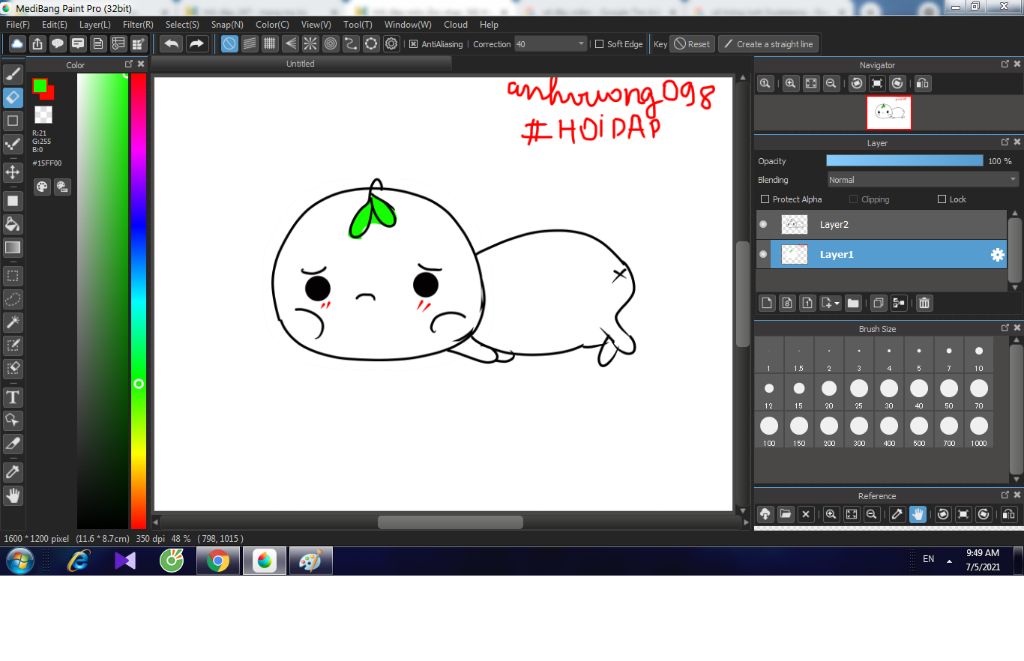Choose brush size 25
This screenshot has height=661, width=1024.
click(x=859, y=393)
